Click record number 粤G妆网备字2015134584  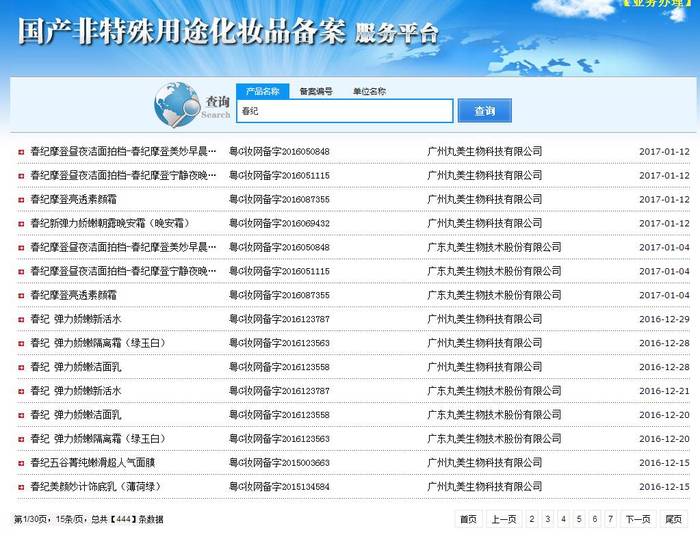[279, 487]
